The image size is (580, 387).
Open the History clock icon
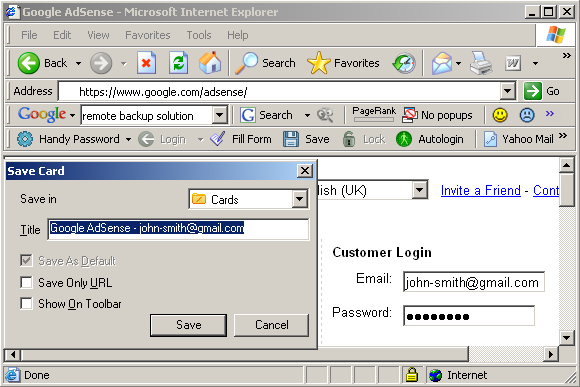tap(404, 63)
